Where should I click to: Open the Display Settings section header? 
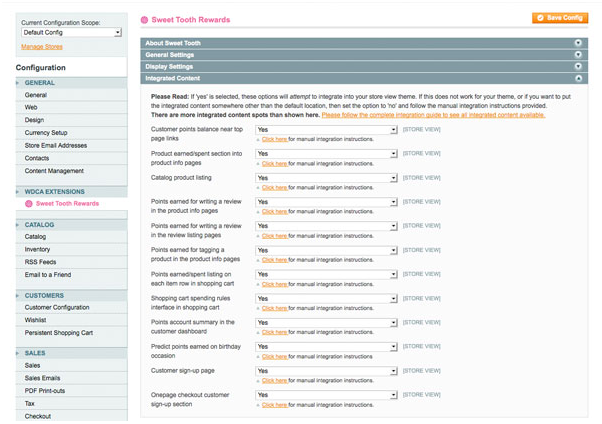tap(364, 66)
